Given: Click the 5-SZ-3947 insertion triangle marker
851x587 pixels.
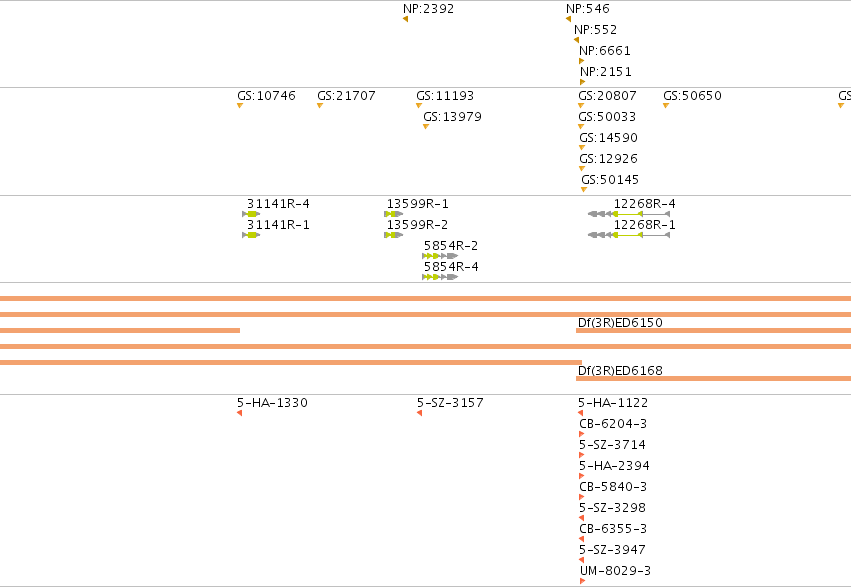Looking at the screenshot, I should point(581,560).
